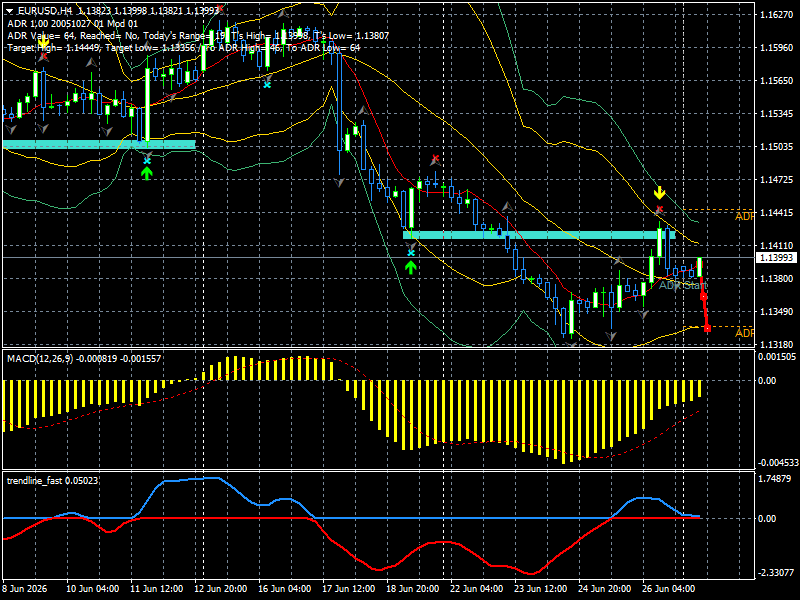
Task: Click price level 1.16270 on the axis
Action: point(777,15)
